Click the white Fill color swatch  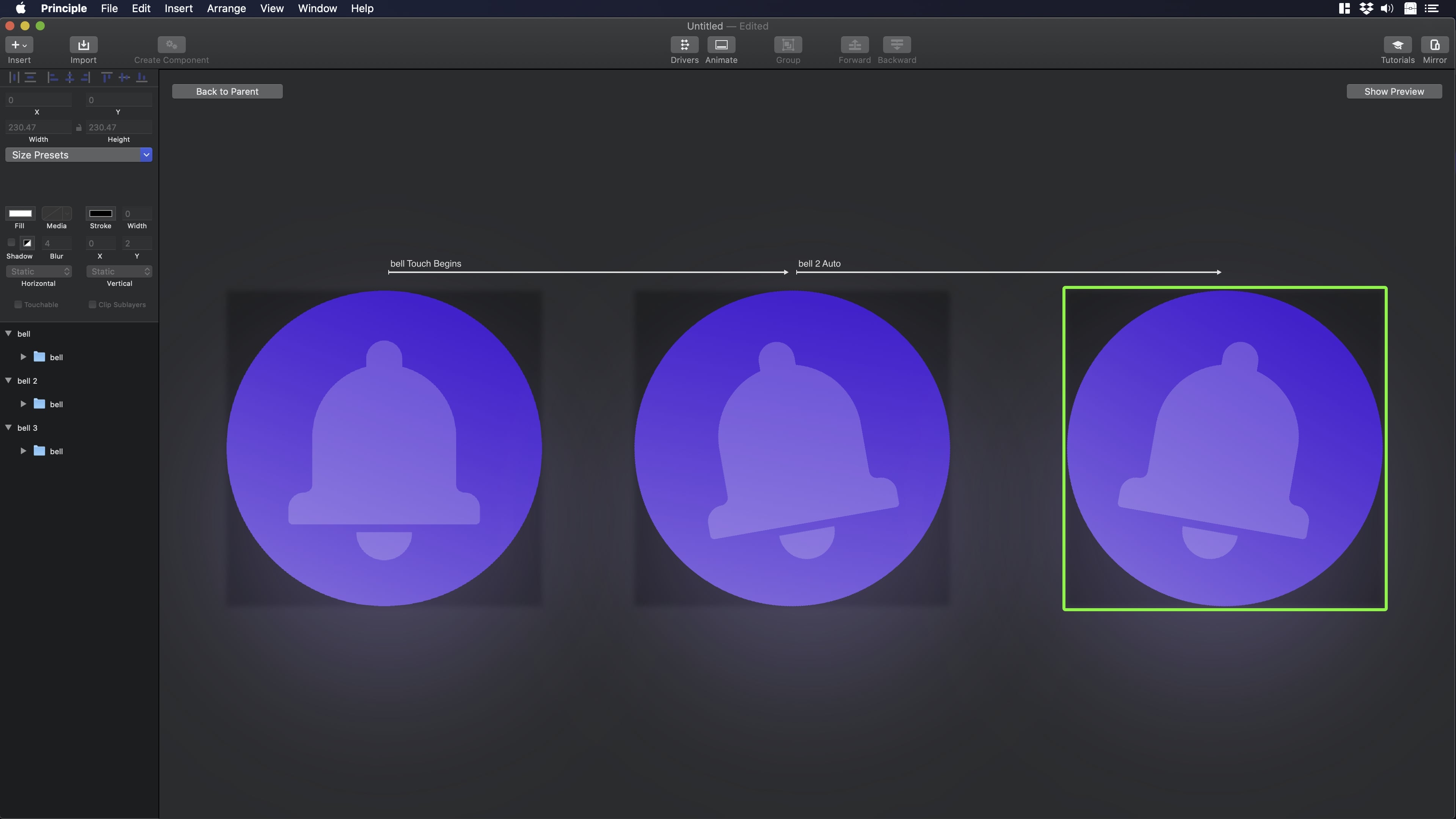tap(20, 213)
